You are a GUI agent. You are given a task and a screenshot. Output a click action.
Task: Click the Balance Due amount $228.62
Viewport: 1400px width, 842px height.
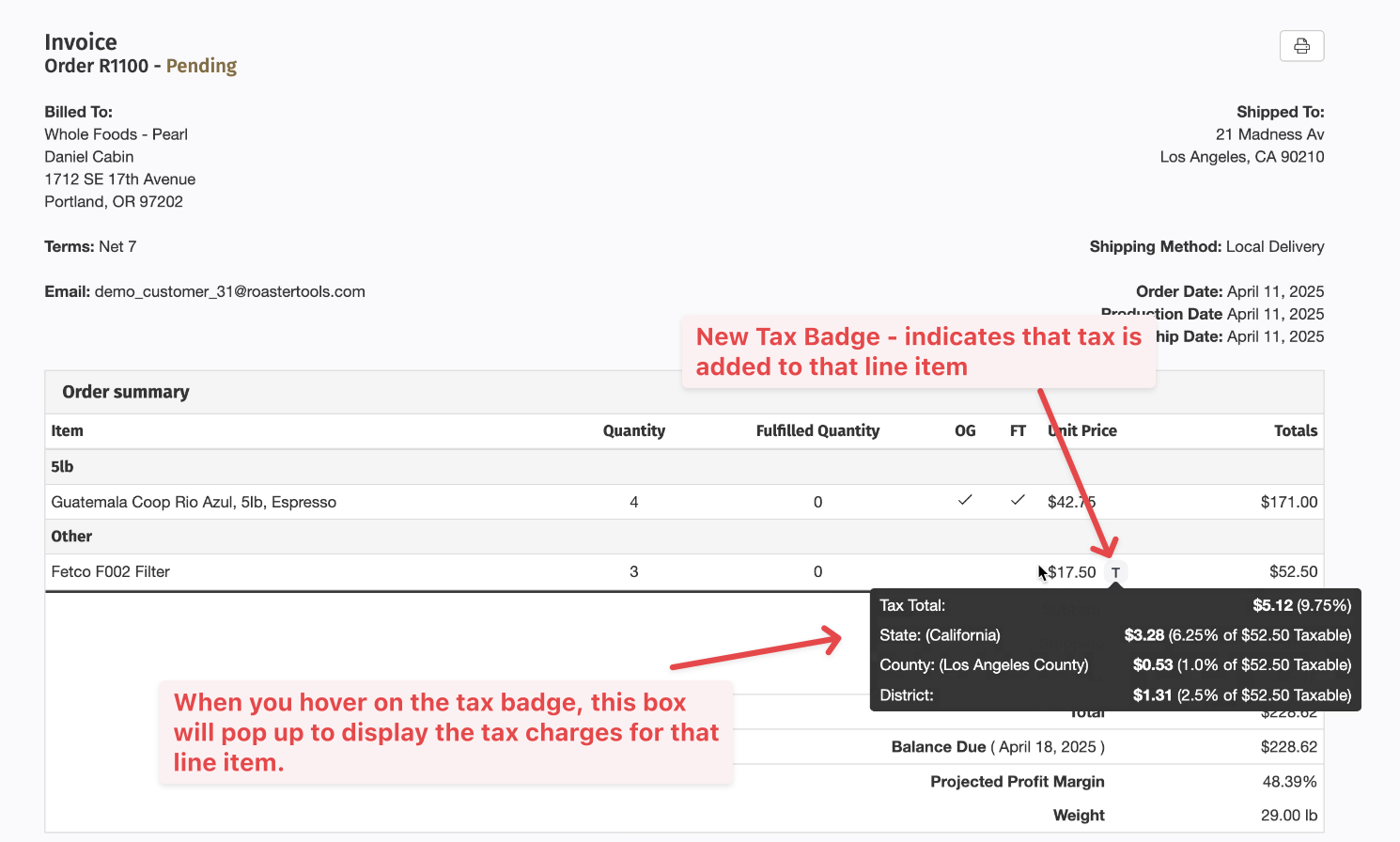point(1289,747)
